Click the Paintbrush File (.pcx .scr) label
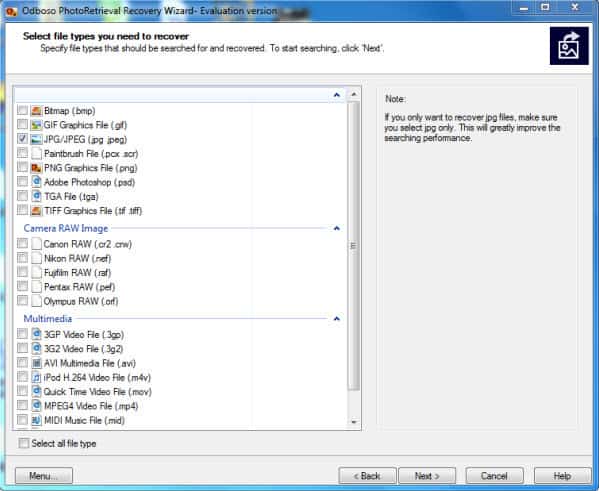This screenshot has height=491, width=599. (x=91, y=154)
